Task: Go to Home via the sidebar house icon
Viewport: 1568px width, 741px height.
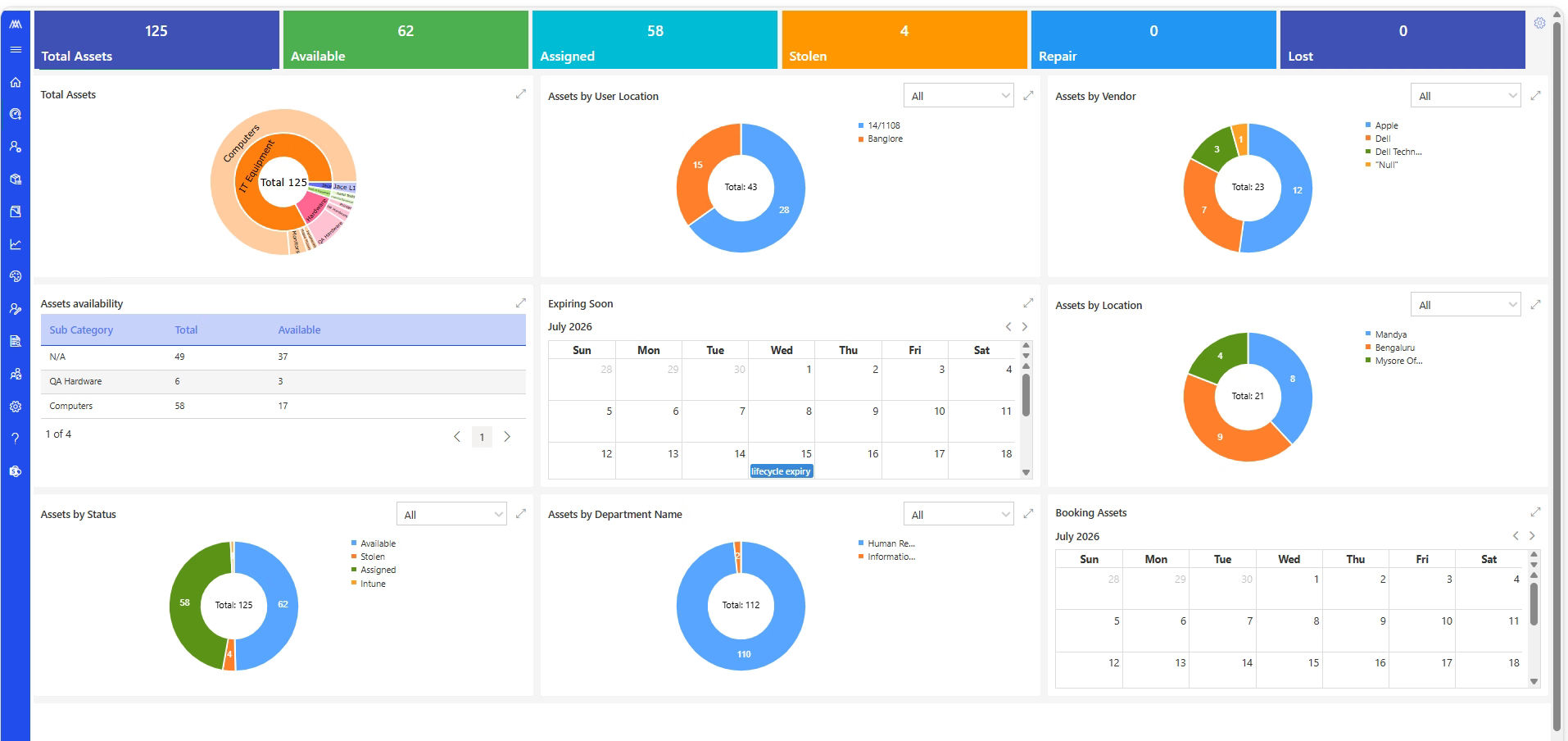Action: [15, 82]
